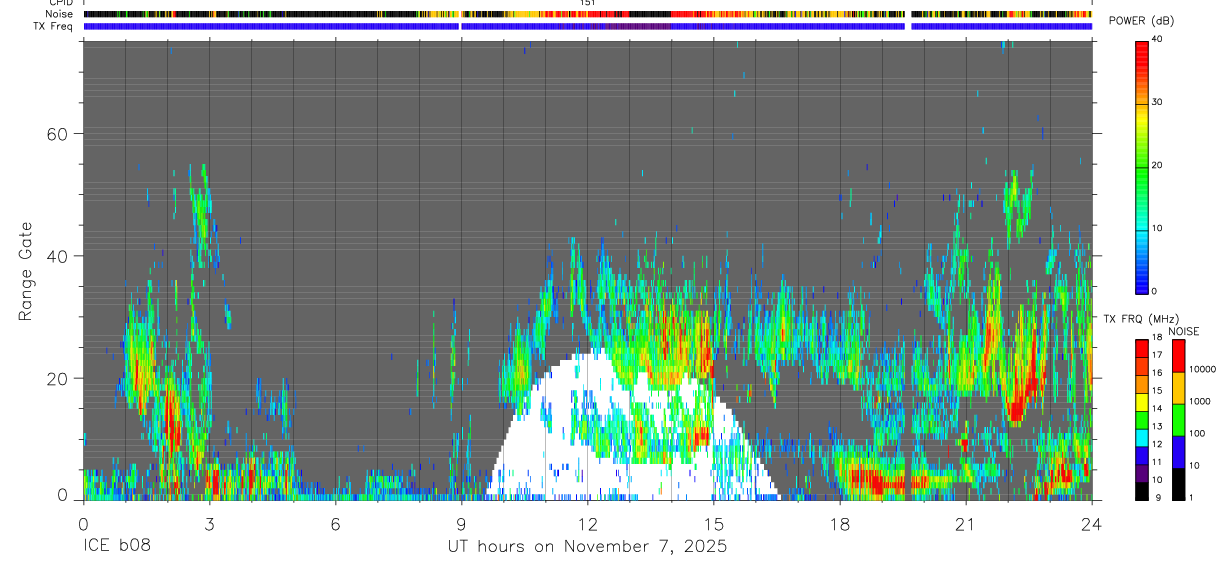Viewport: 1228px width, 567px height.
Task: Click the x-axis tick label '18' under the plot
Action: point(839,524)
